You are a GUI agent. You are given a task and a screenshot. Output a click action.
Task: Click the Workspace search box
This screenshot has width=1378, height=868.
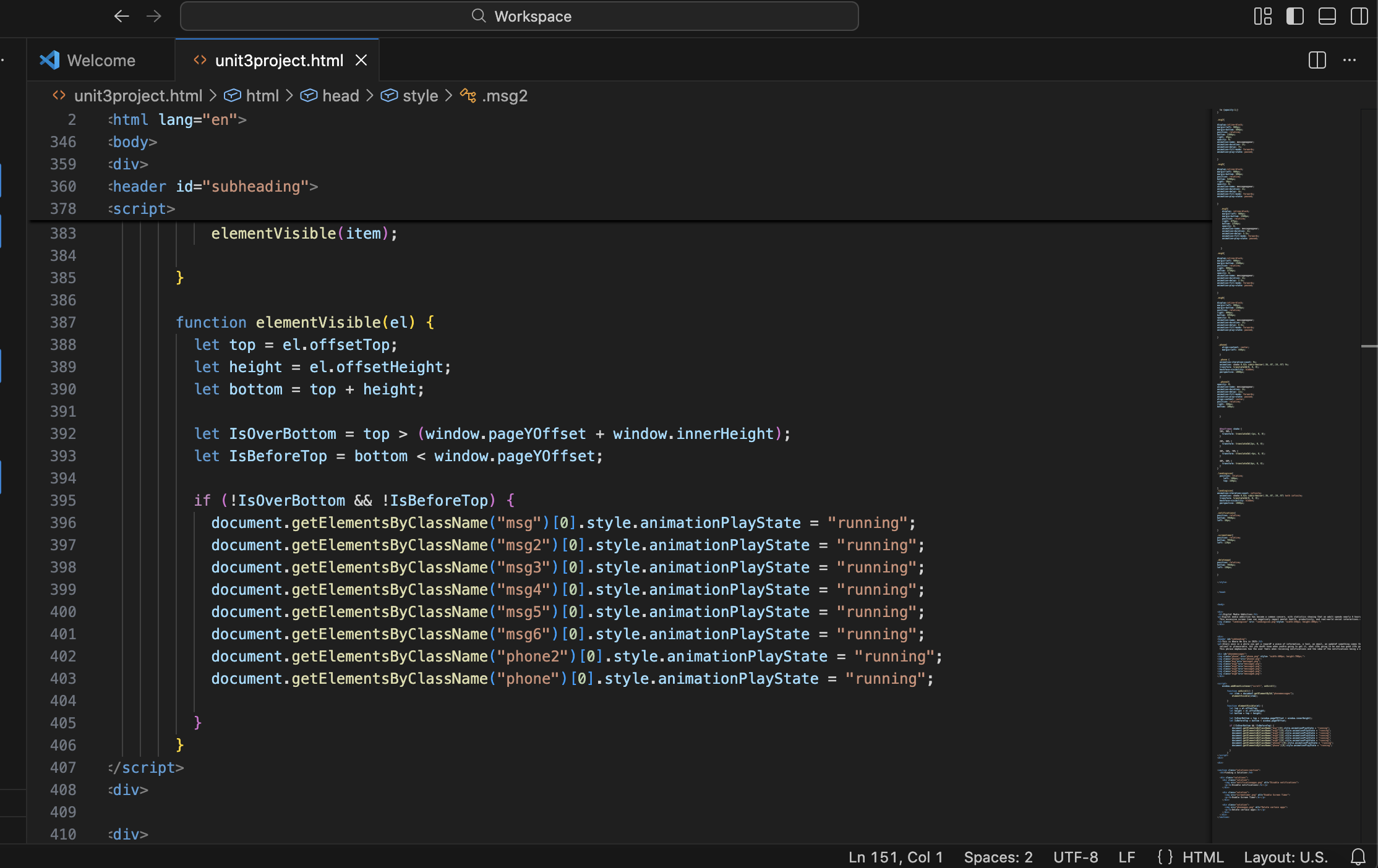click(520, 16)
